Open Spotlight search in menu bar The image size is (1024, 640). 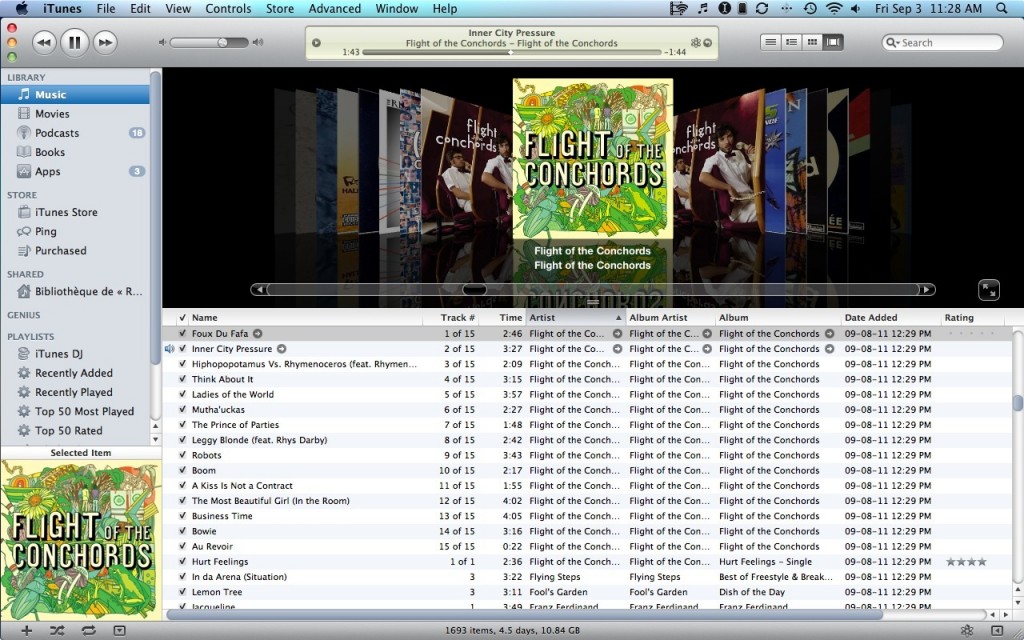point(1002,8)
